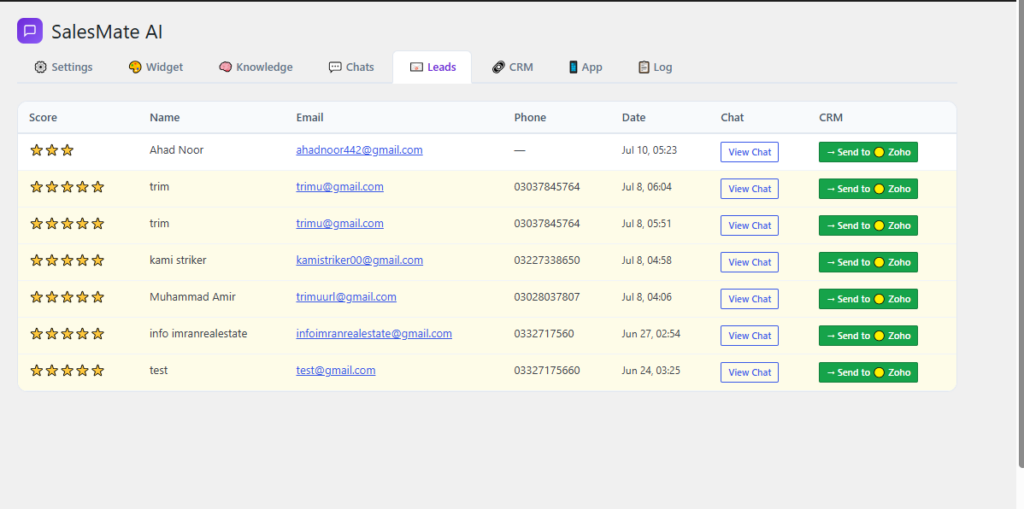Click the SalesMate AI title text
The width and height of the screenshot is (1024, 509).
click(x=107, y=31)
